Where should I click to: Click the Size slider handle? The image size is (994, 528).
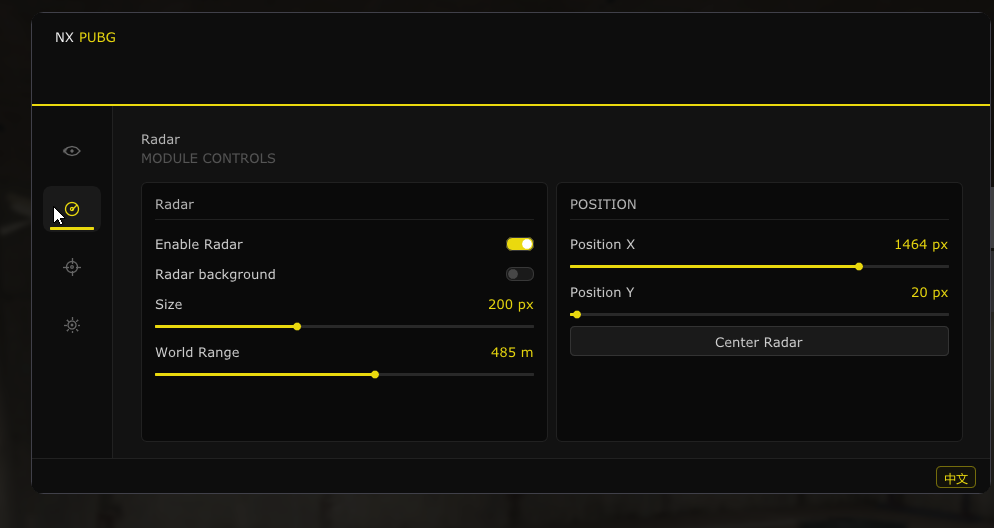[x=297, y=326]
